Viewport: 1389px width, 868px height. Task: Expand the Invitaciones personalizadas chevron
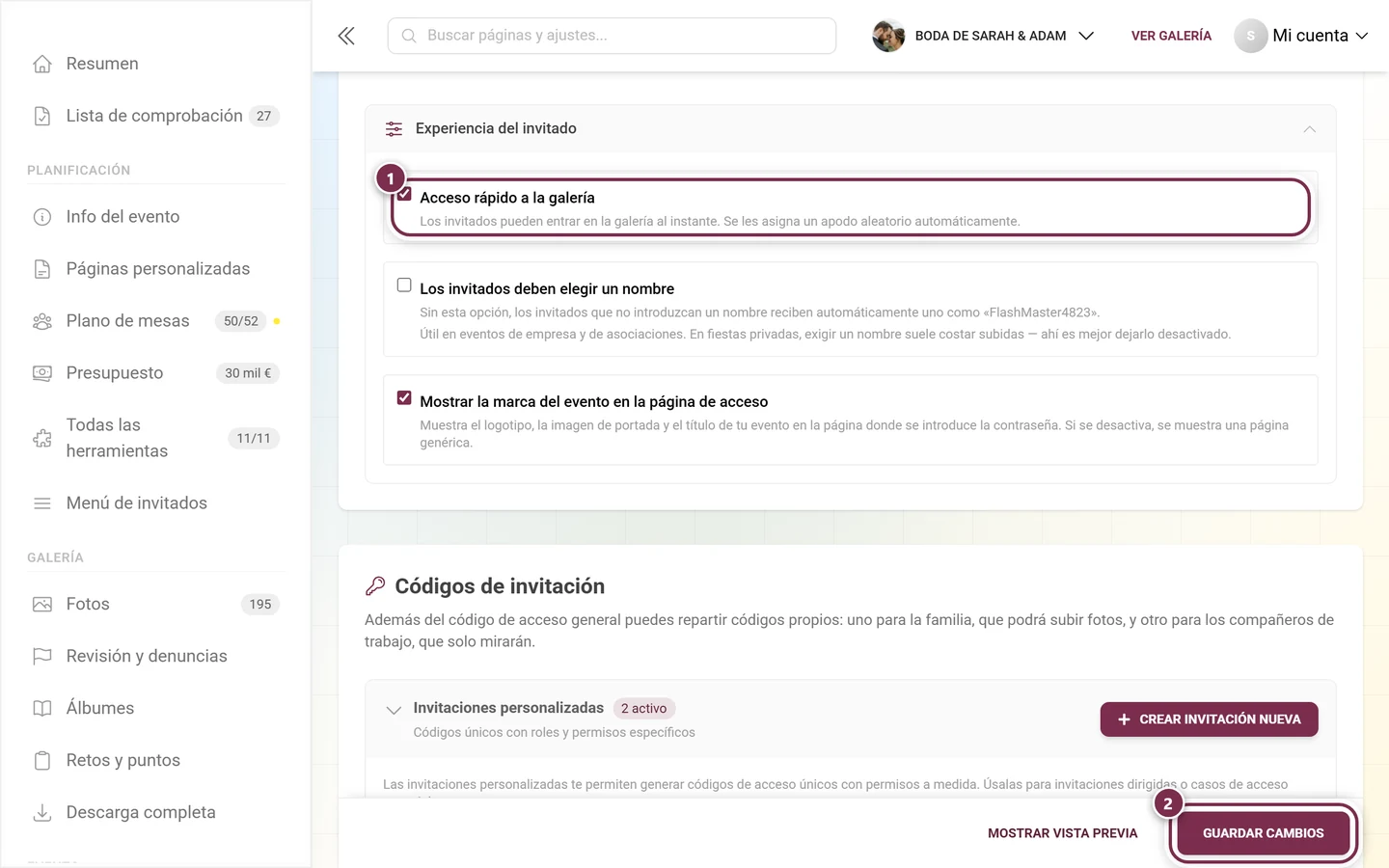click(x=394, y=711)
